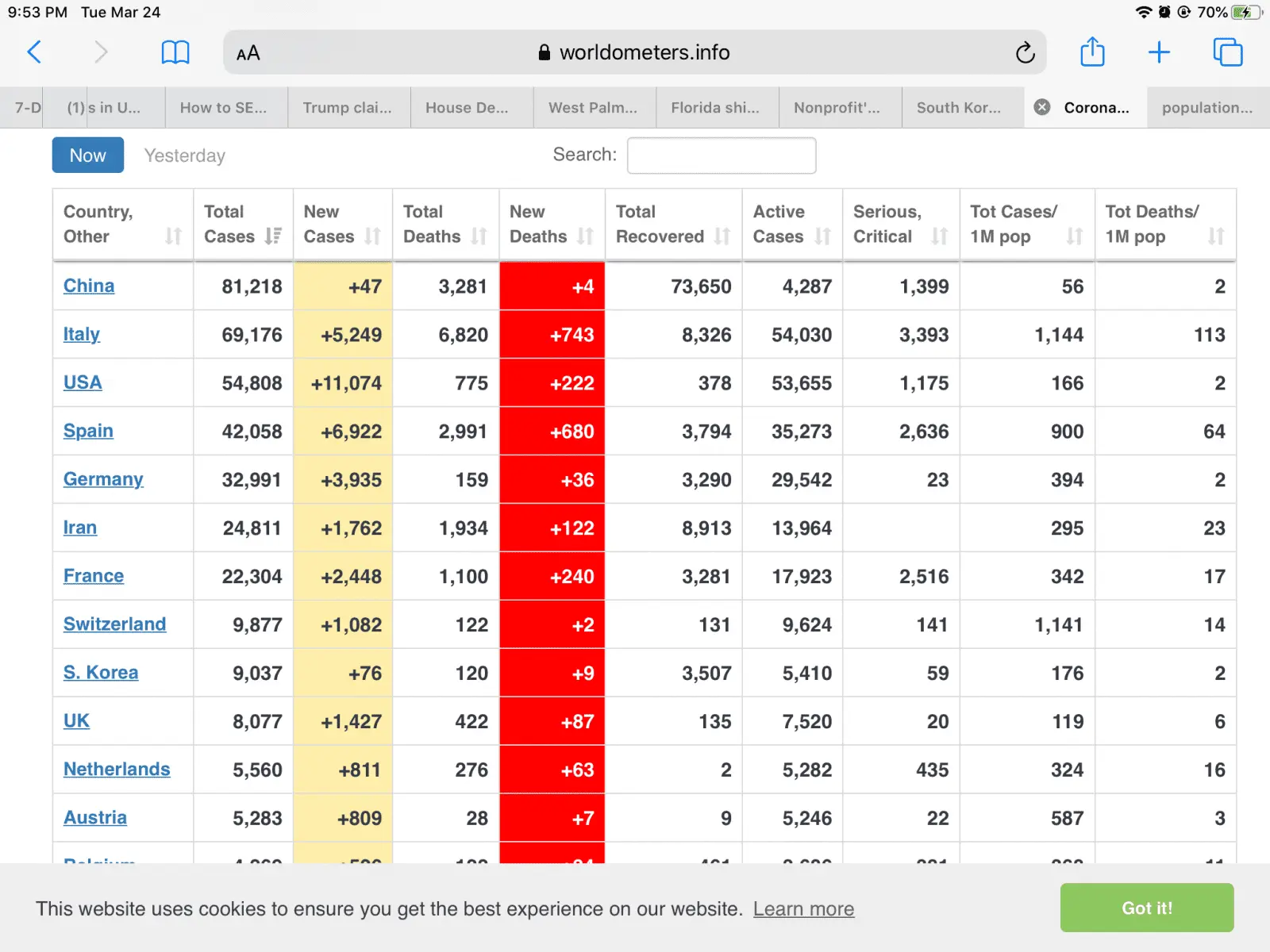Switch to Yesterday data view

(x=185, y=155)
